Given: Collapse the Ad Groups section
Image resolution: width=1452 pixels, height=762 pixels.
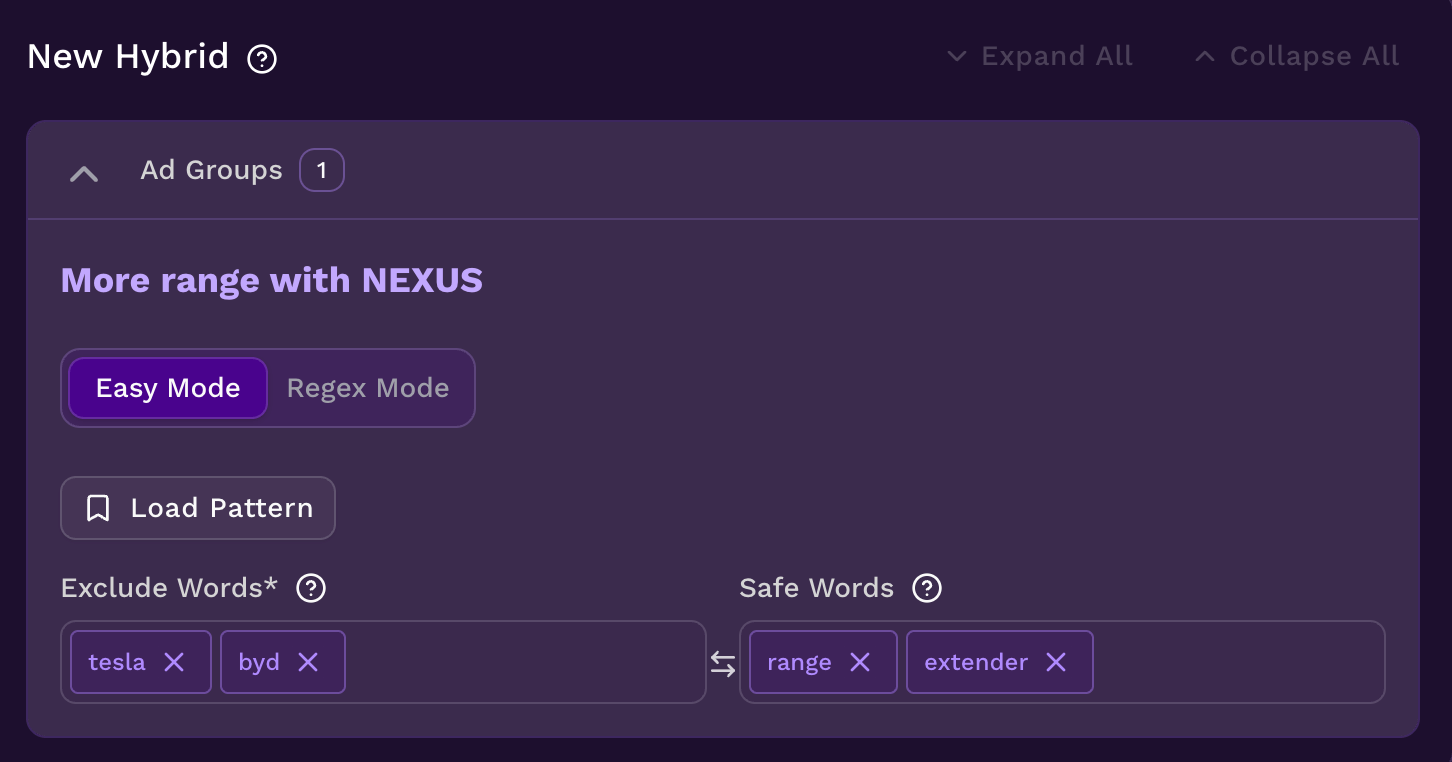Looking at the screenshot, I should pos(84,173).
